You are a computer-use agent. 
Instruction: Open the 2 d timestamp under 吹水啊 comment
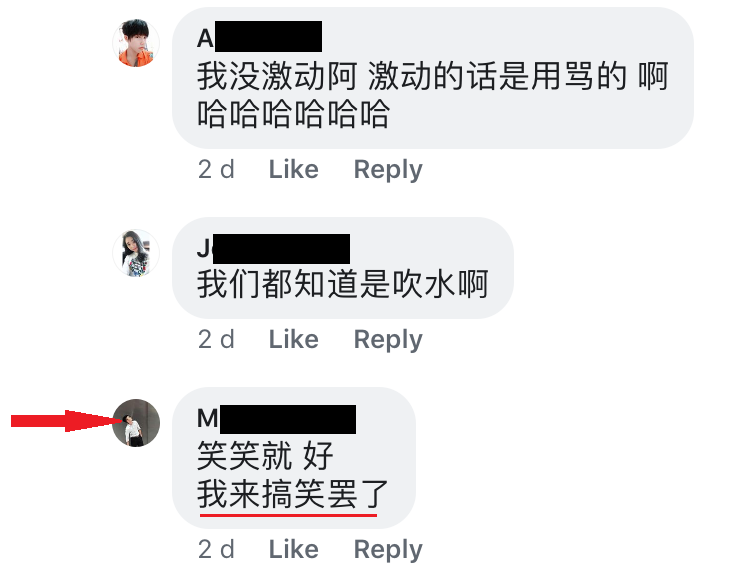[x=216, y=340]
